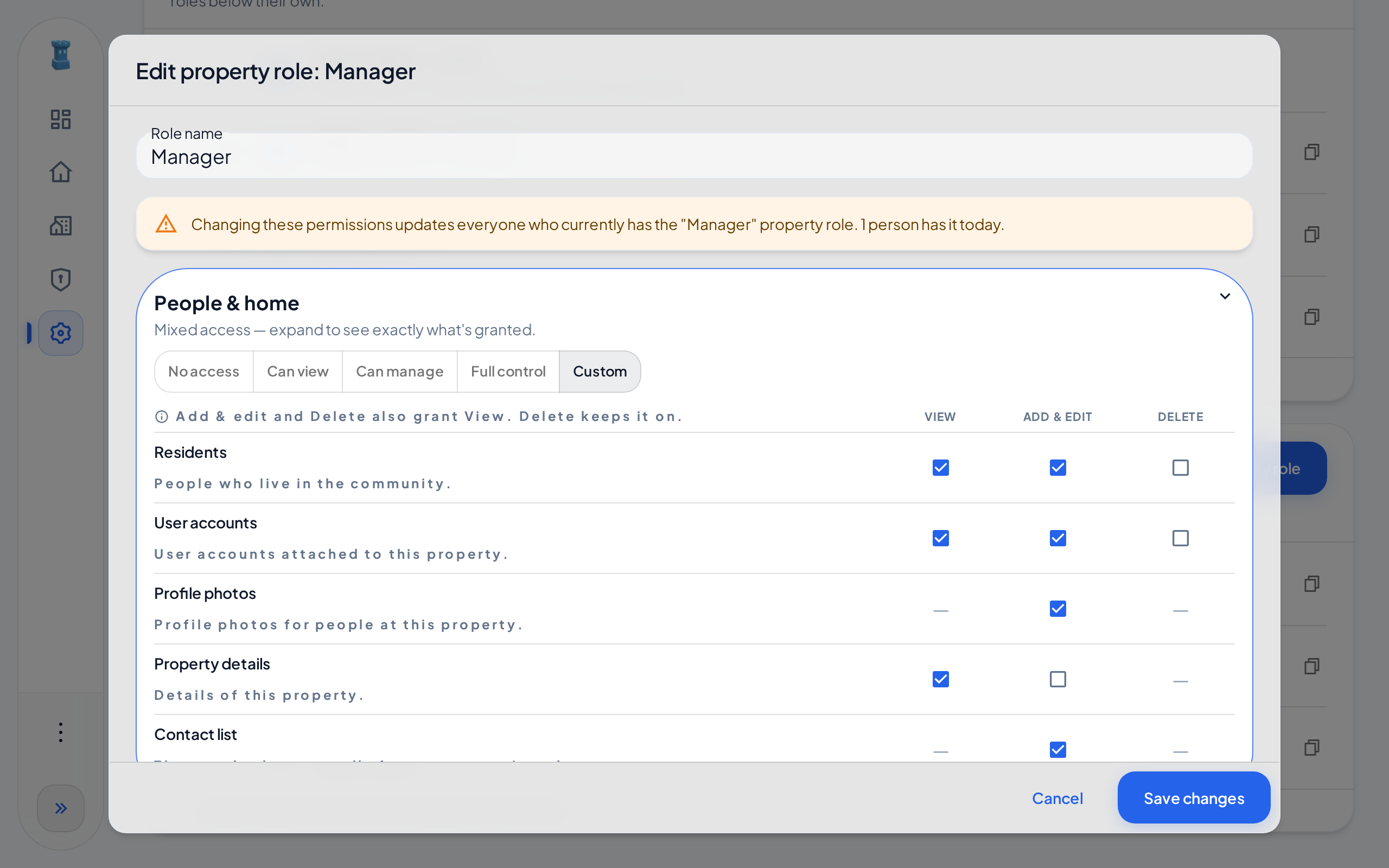Enable Add & Edit for Property details
The height and width of the screenshot is (868, 1389).
tap(1057, 680)
